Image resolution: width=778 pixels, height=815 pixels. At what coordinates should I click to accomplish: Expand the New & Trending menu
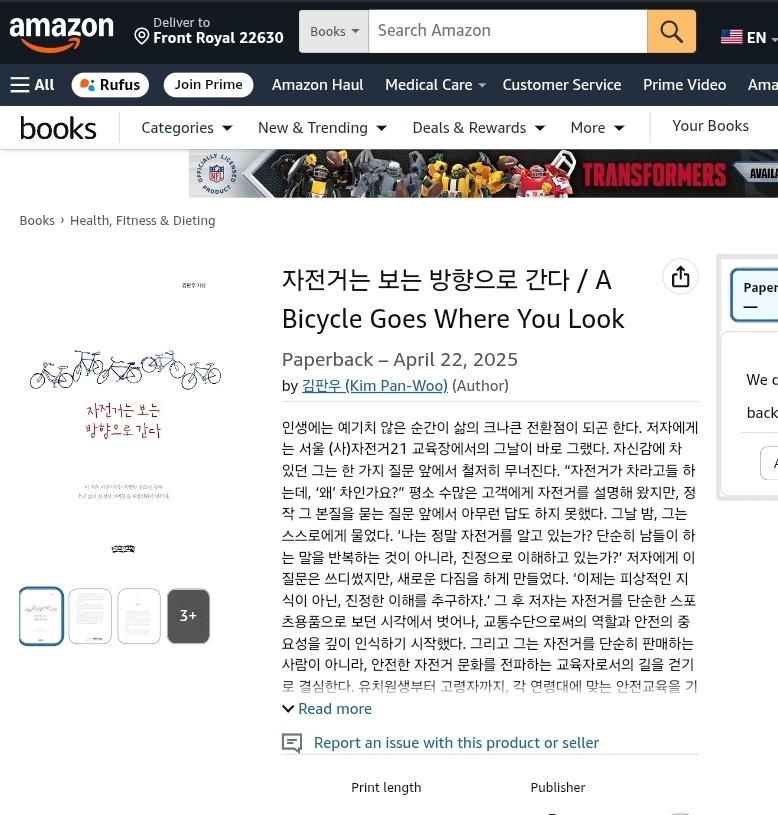click(x=322, y=128)
